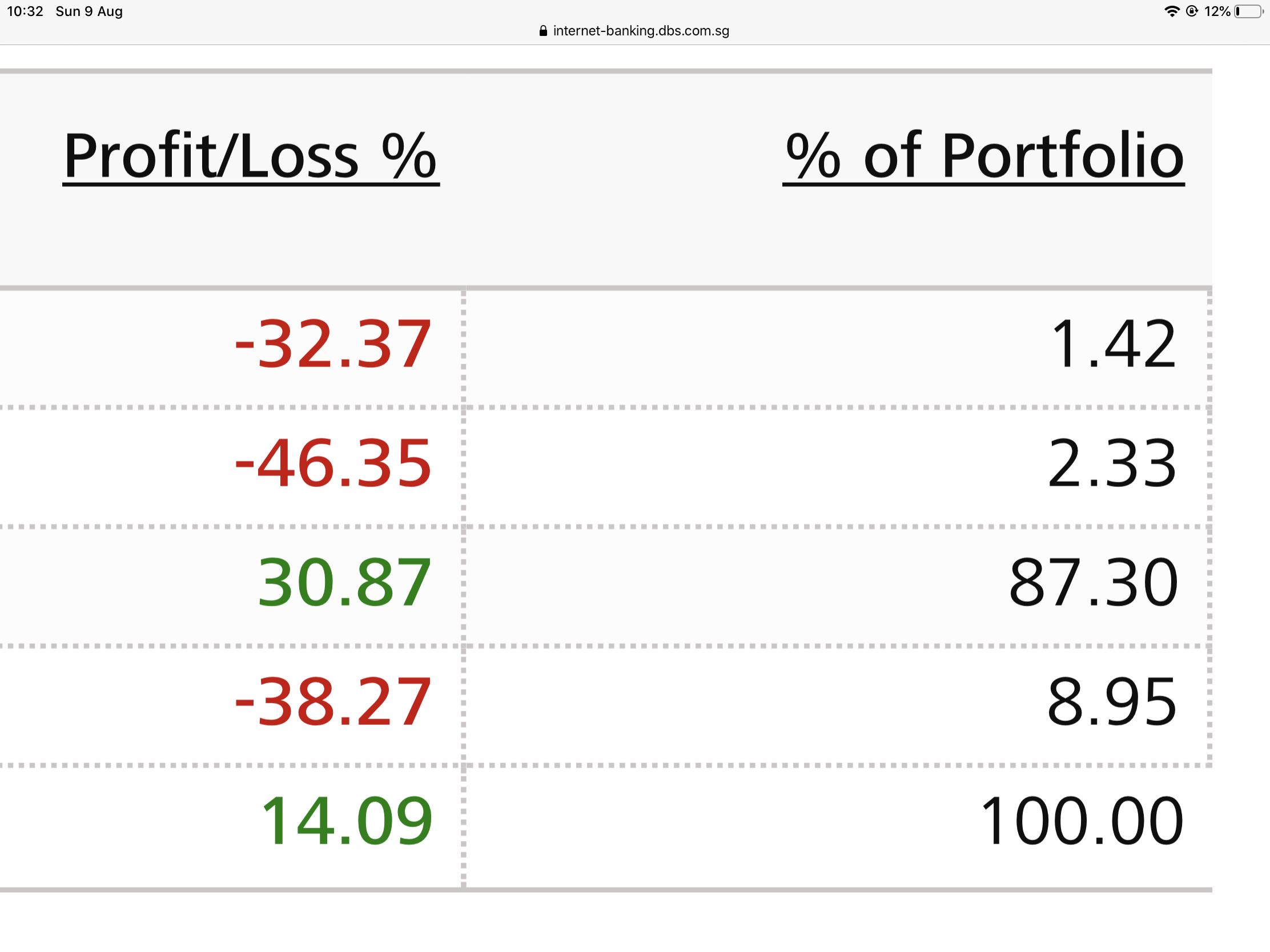The image size is (1270, 952).
Task: Select the green 30.87 profit value
Action: pos(344,583)
